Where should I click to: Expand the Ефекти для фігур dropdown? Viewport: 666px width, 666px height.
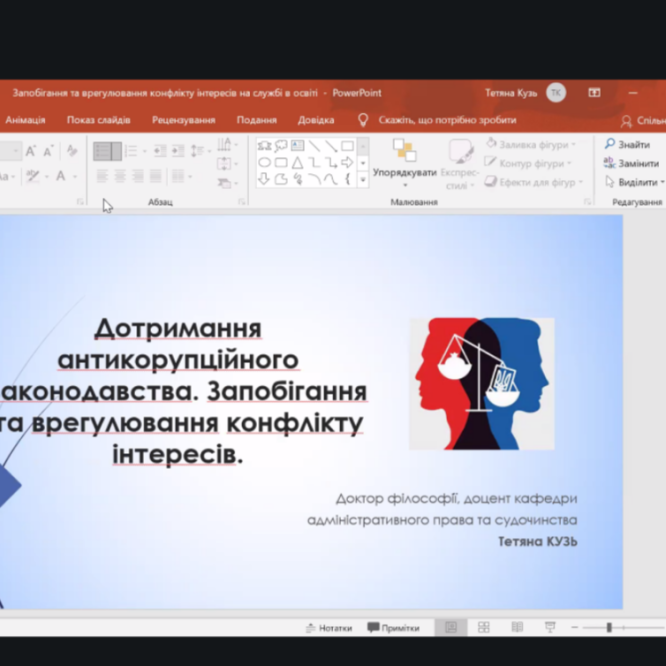(x=581, y=182)
